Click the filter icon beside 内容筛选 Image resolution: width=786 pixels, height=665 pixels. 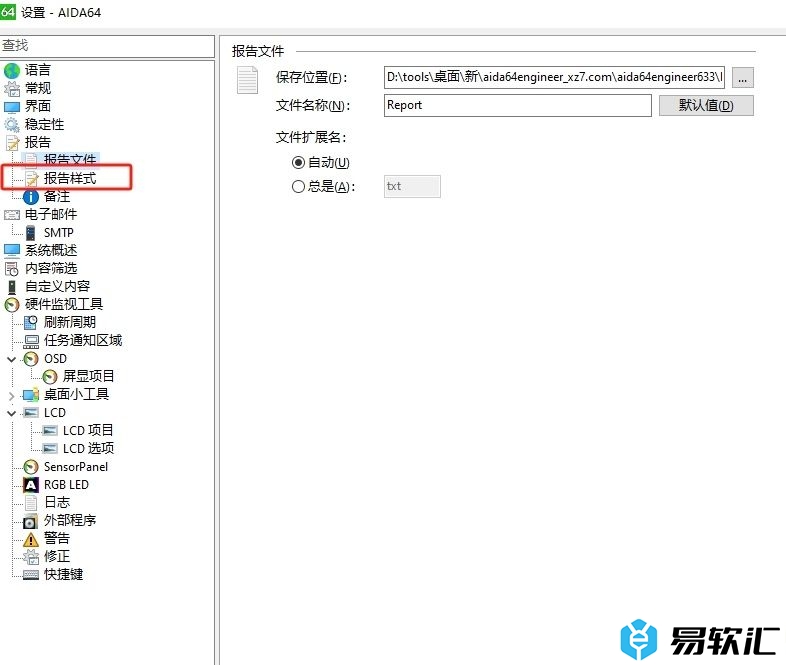[12, 269]
